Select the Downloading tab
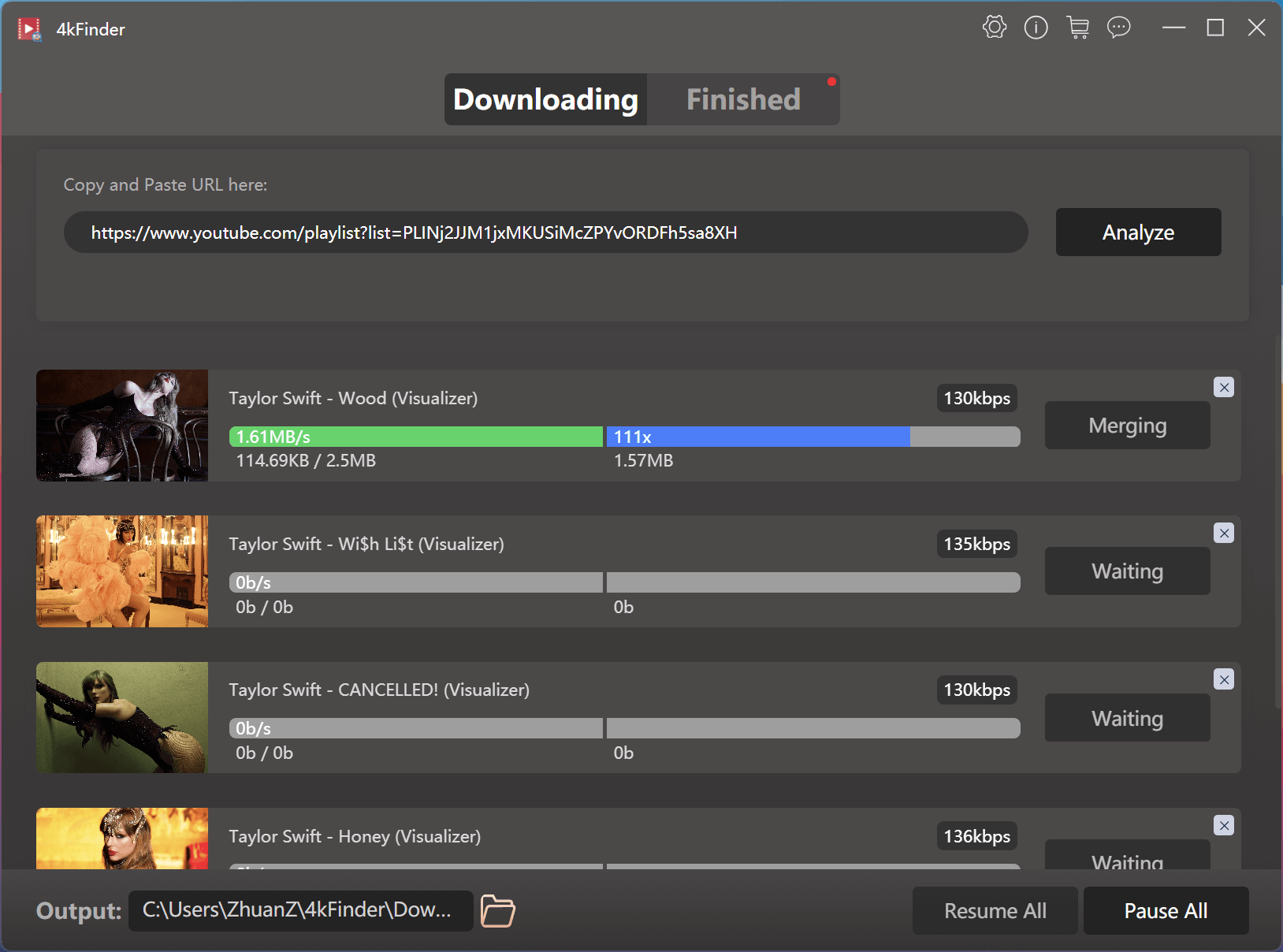Screen dimensions: 1283x952 [x=545, y=99]
